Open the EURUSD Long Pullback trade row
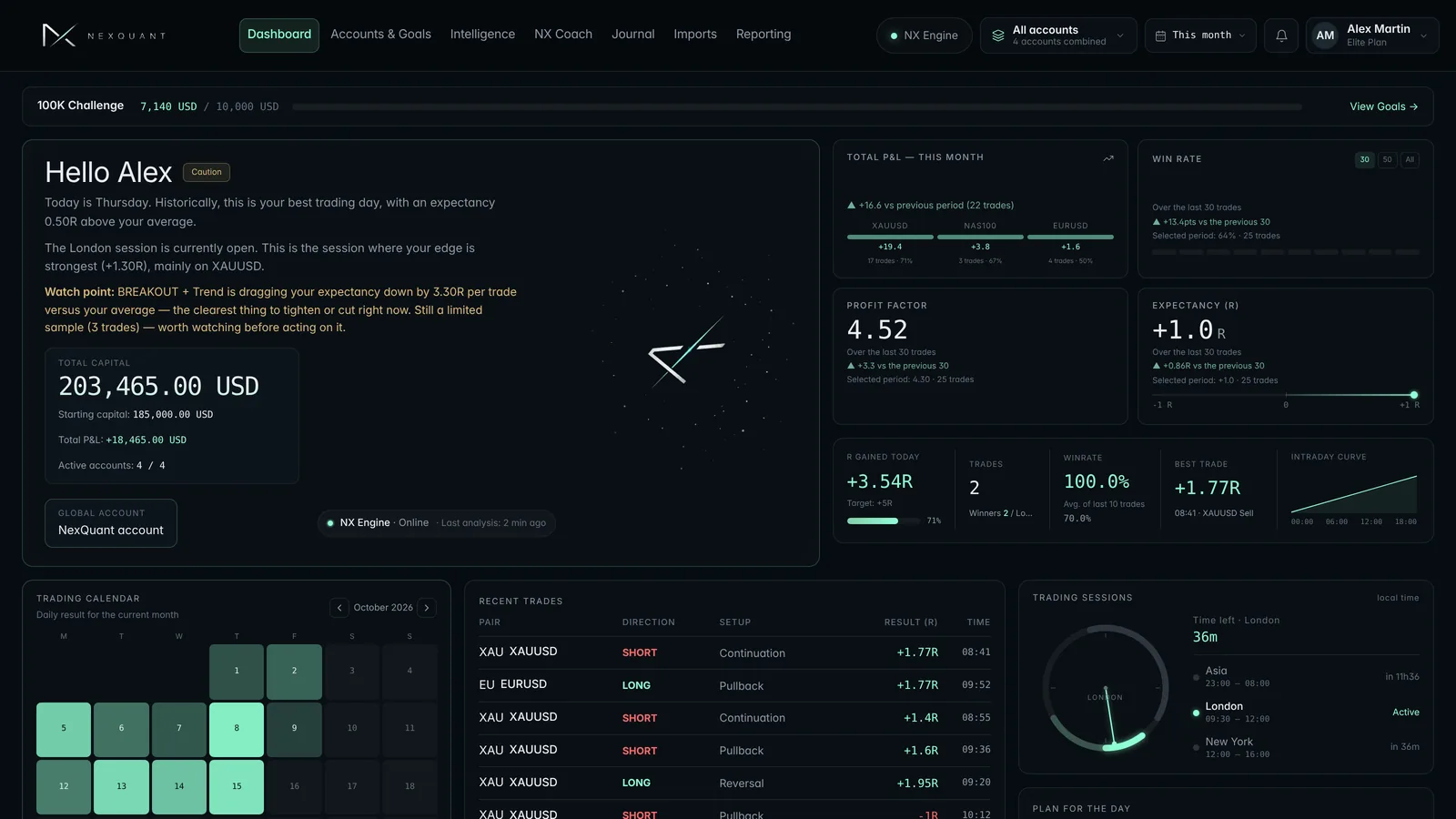Image resolution: width=1456 pixels, height=819 pixels. (x=735, y=685)
